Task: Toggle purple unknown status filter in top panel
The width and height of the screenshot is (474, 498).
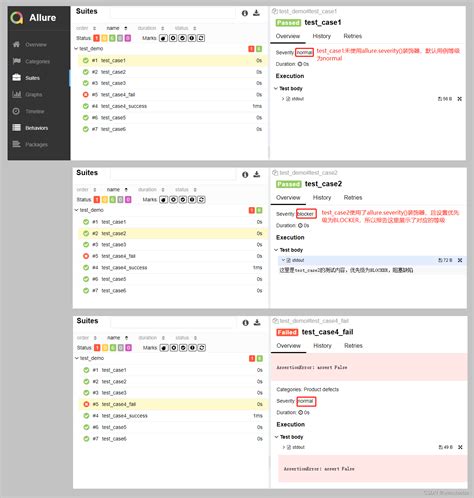Action: [128, 38]
